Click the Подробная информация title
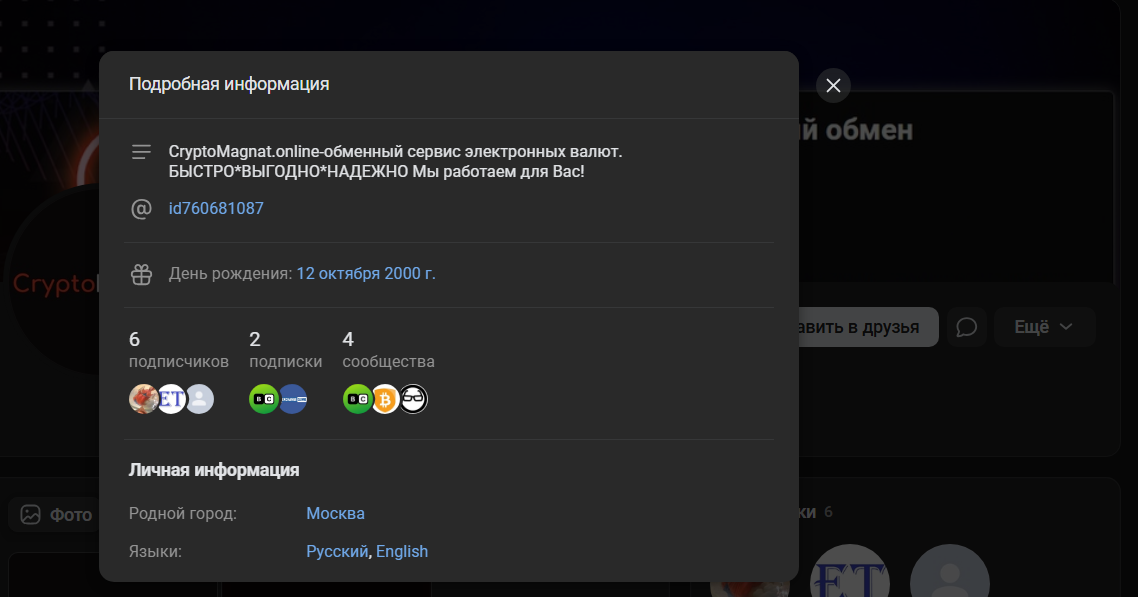This screenshot has width=1138, height=597. tap(229, 84)
